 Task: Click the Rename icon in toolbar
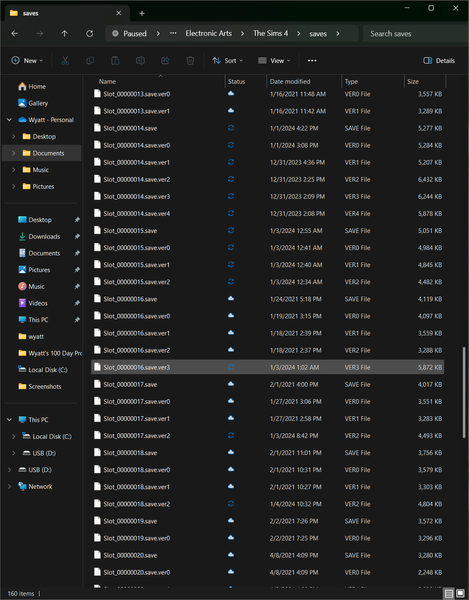coord(140,60)
